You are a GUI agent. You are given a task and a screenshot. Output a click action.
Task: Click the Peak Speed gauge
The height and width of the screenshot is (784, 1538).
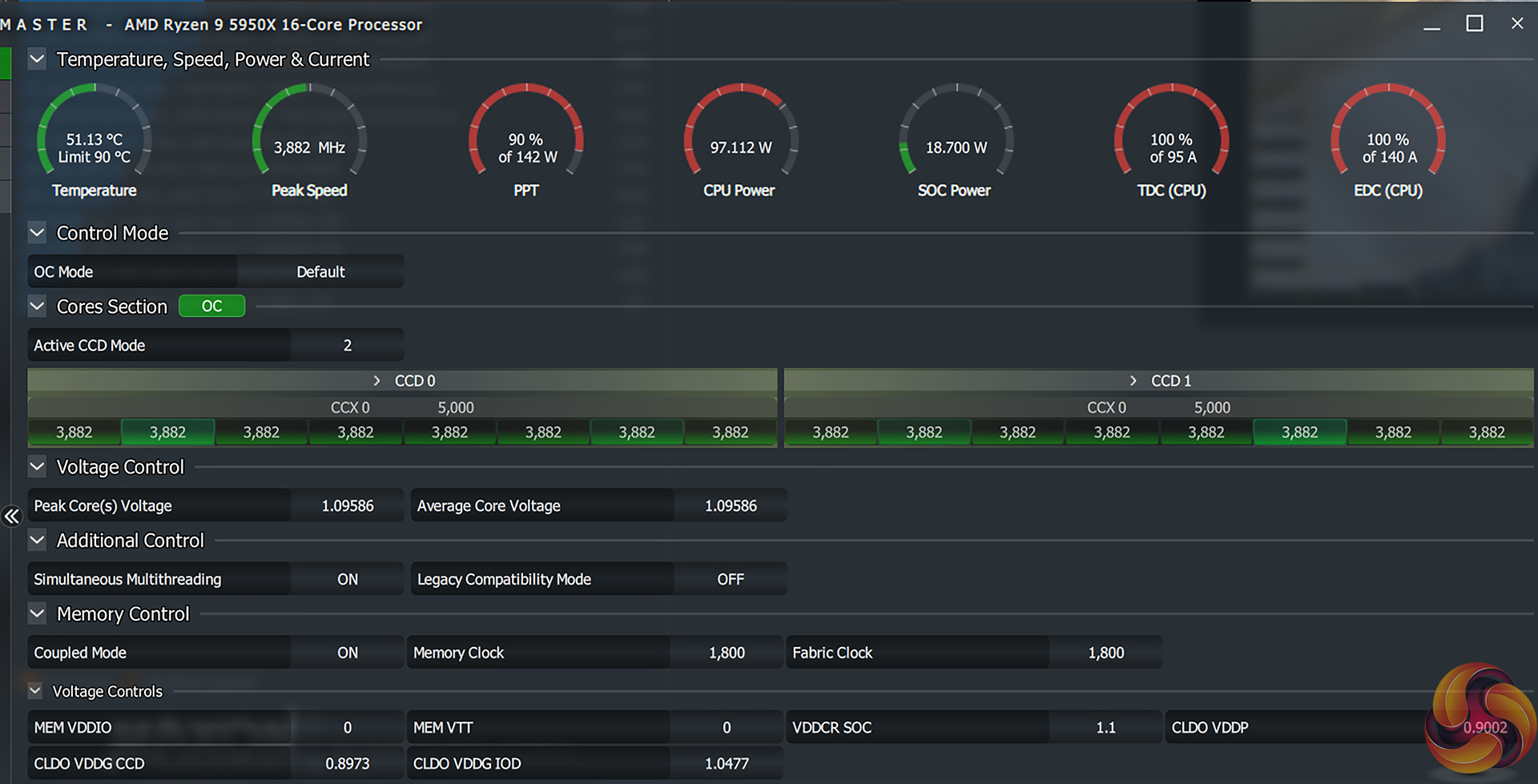click(309, 131)
